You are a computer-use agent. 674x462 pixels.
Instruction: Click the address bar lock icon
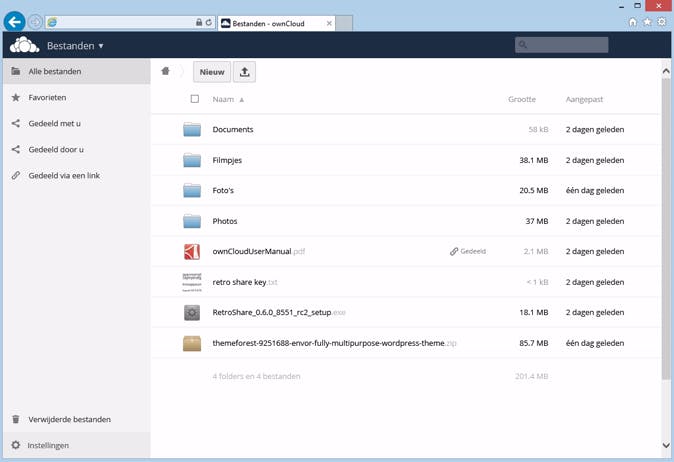(x=199, y=22)
